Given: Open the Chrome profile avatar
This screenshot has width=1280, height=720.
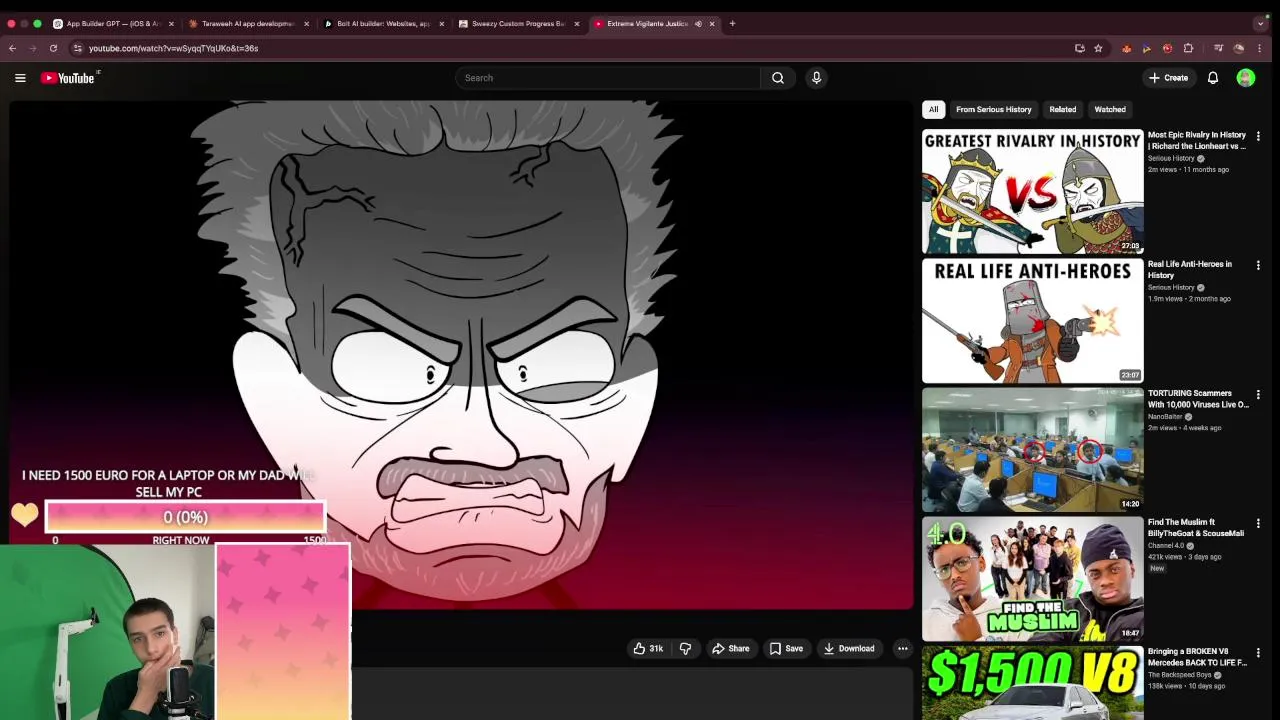Looking at the screenshot, I should click(1239, 48).
